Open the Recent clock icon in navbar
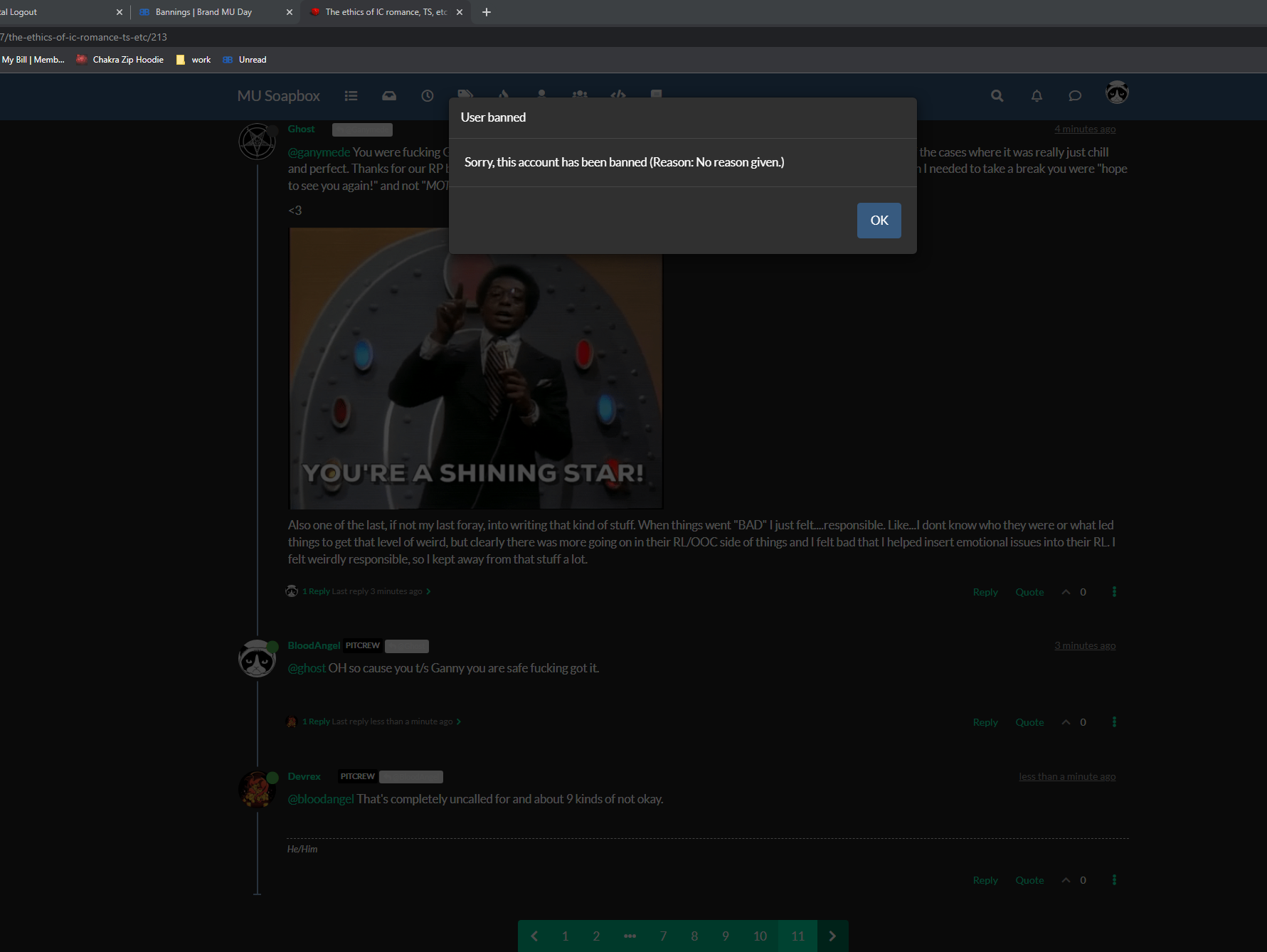The width and height of the screenshot is (1267, 952). click(x=427, y=96)
